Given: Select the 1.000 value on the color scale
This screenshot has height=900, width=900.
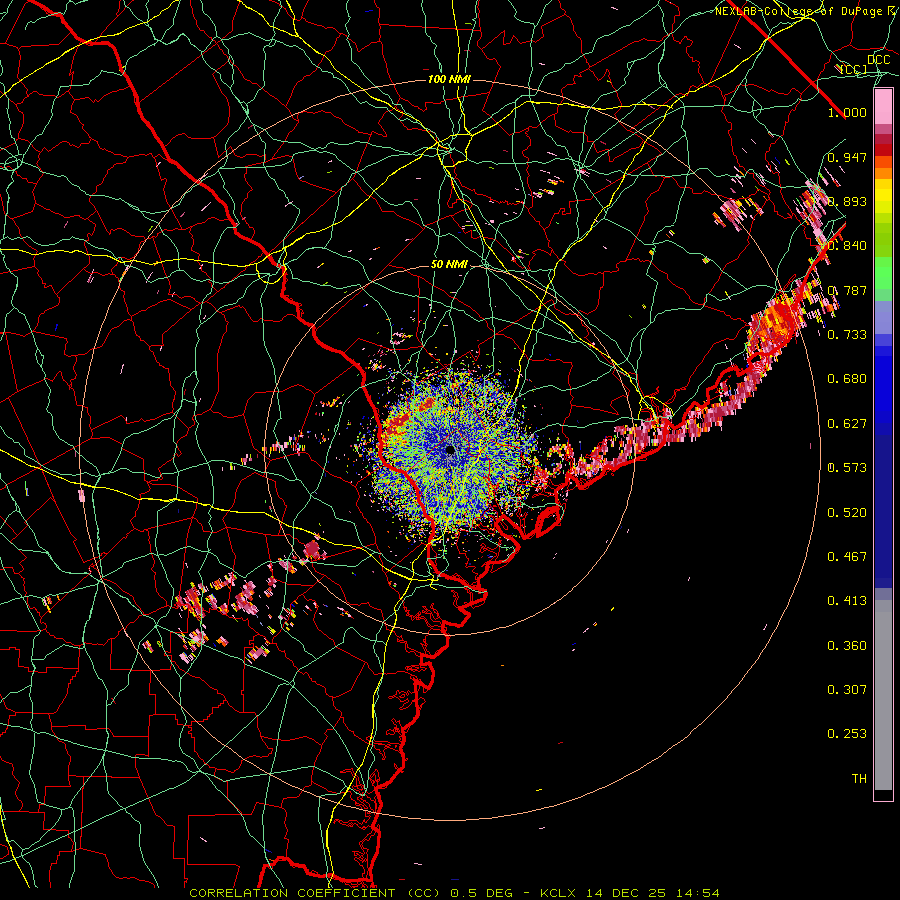Looking at the screenshot, I should pos(847,113).
